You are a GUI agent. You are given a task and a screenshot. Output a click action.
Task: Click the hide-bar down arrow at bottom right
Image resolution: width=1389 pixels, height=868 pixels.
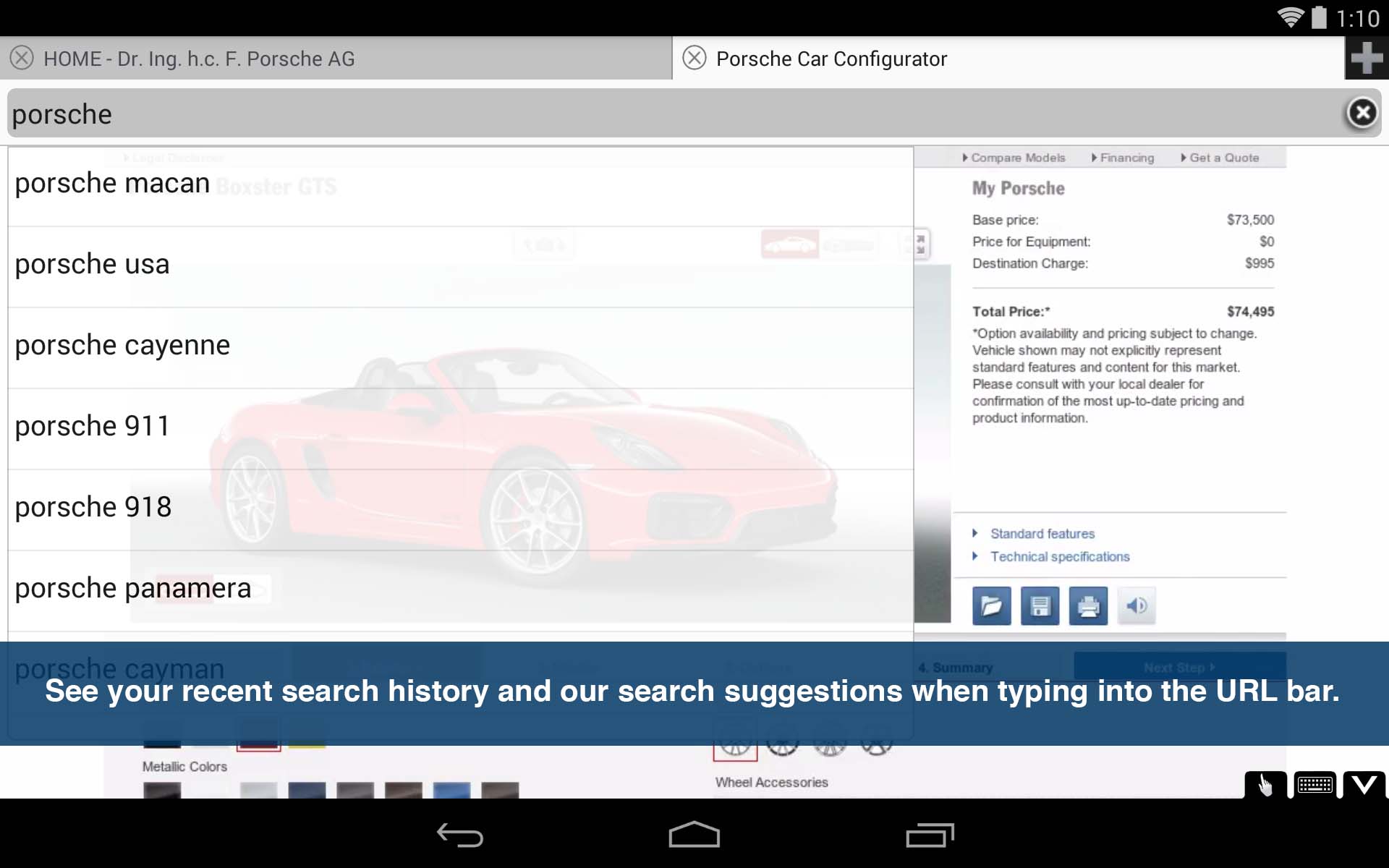point(1364,786)
